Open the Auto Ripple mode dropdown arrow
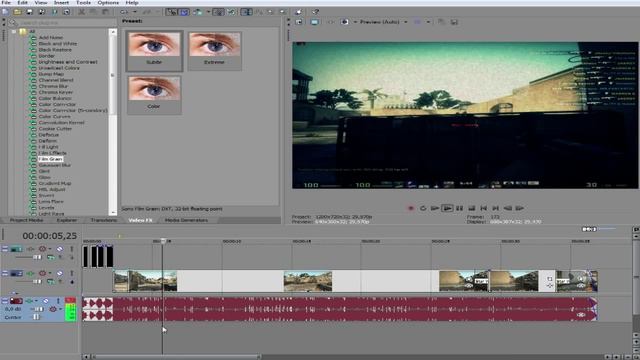This screenshot has height=360, width=640. click(208, 12)
